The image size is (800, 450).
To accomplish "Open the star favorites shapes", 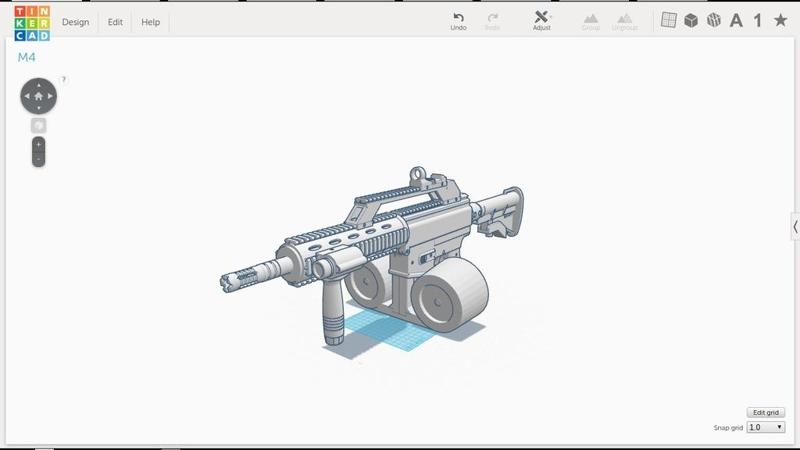I will [780, 20].
